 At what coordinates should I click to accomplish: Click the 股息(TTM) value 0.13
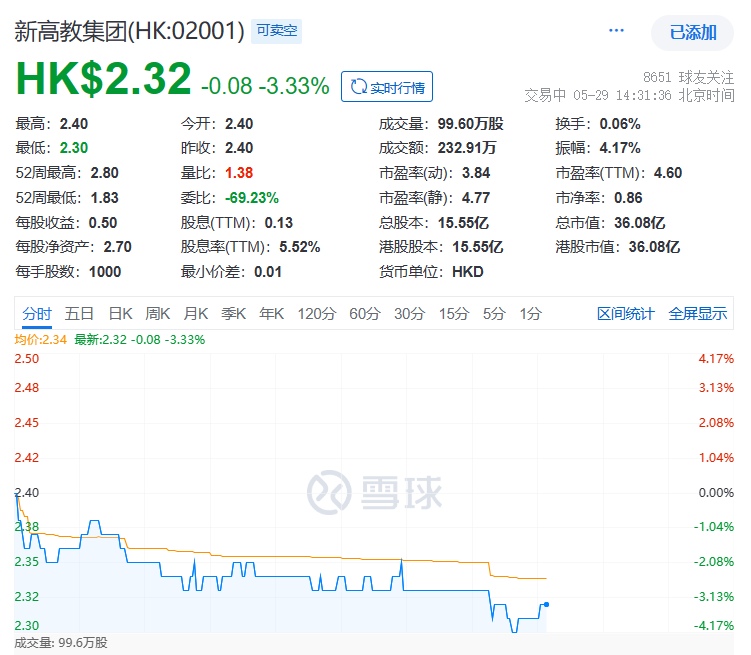click(x=279, y=223)
